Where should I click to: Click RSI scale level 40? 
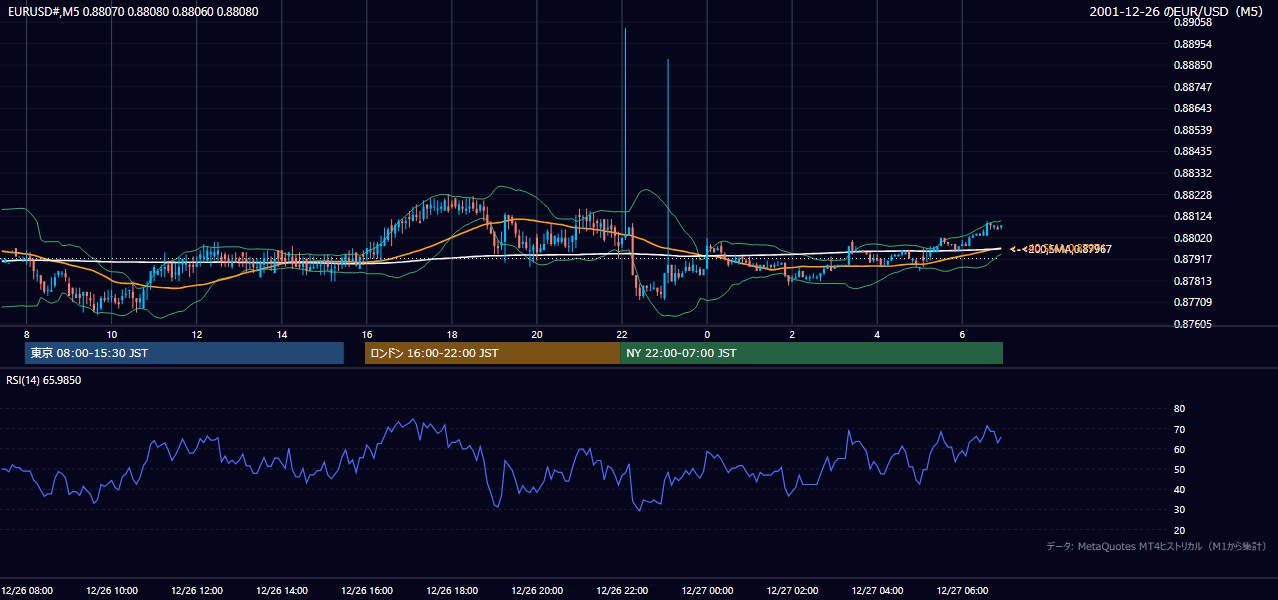pos(1179,490)
